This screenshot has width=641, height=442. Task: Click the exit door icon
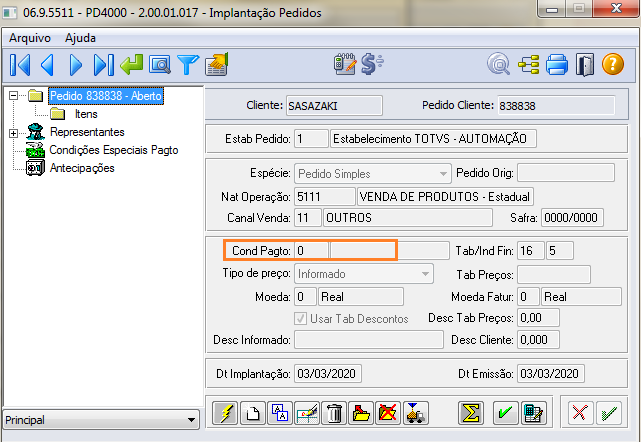click(585, 65)
